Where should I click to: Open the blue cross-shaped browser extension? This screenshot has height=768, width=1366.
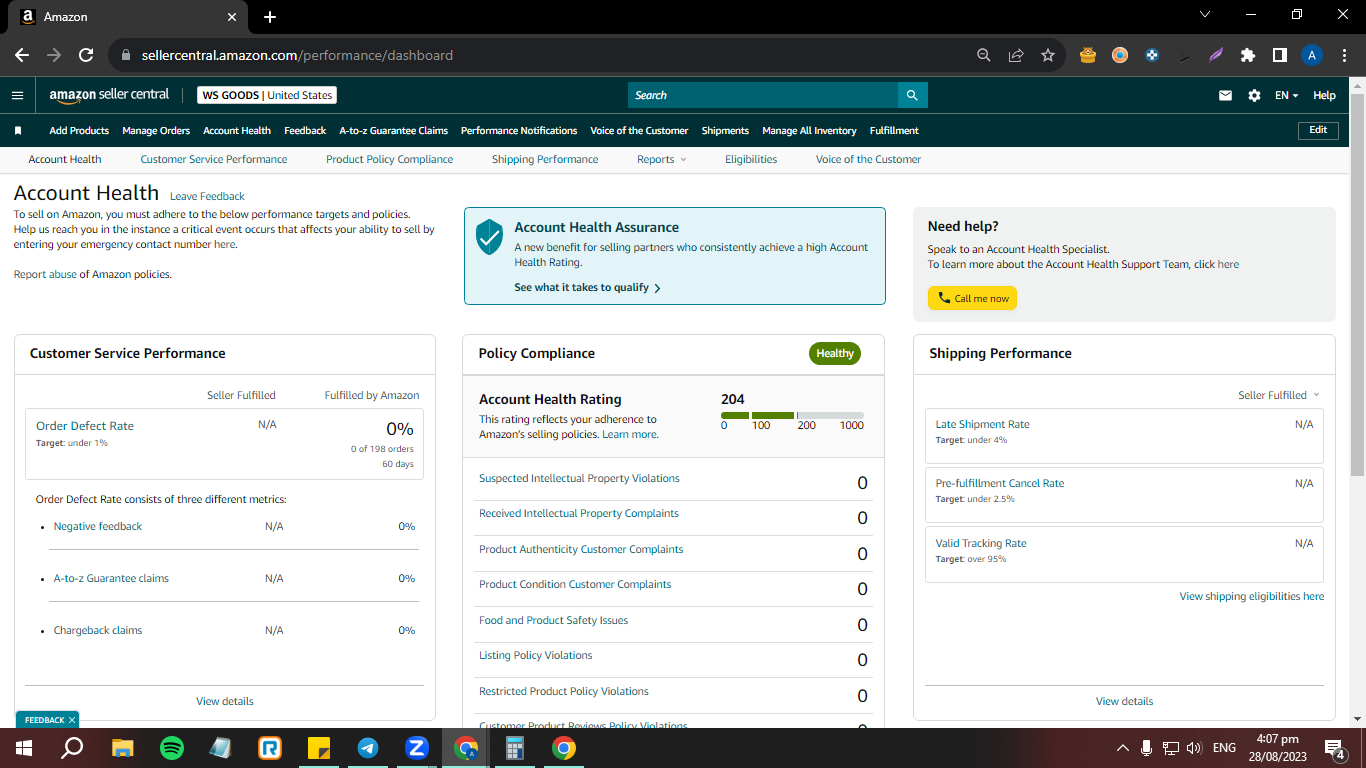click(x=1152, y=56)
